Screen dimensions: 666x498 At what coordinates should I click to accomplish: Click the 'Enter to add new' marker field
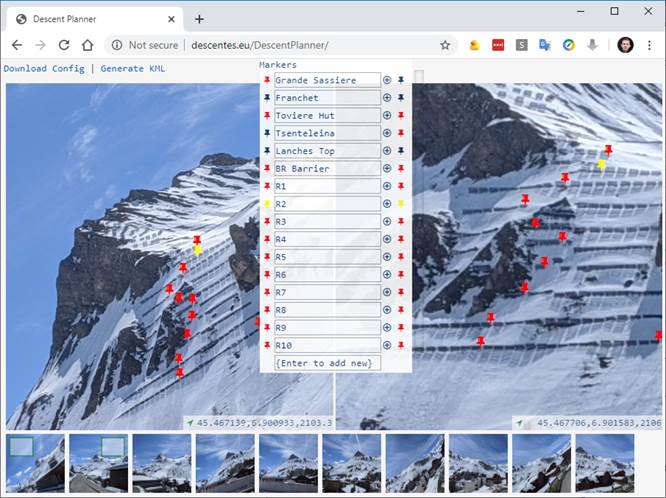click(327, 363)
